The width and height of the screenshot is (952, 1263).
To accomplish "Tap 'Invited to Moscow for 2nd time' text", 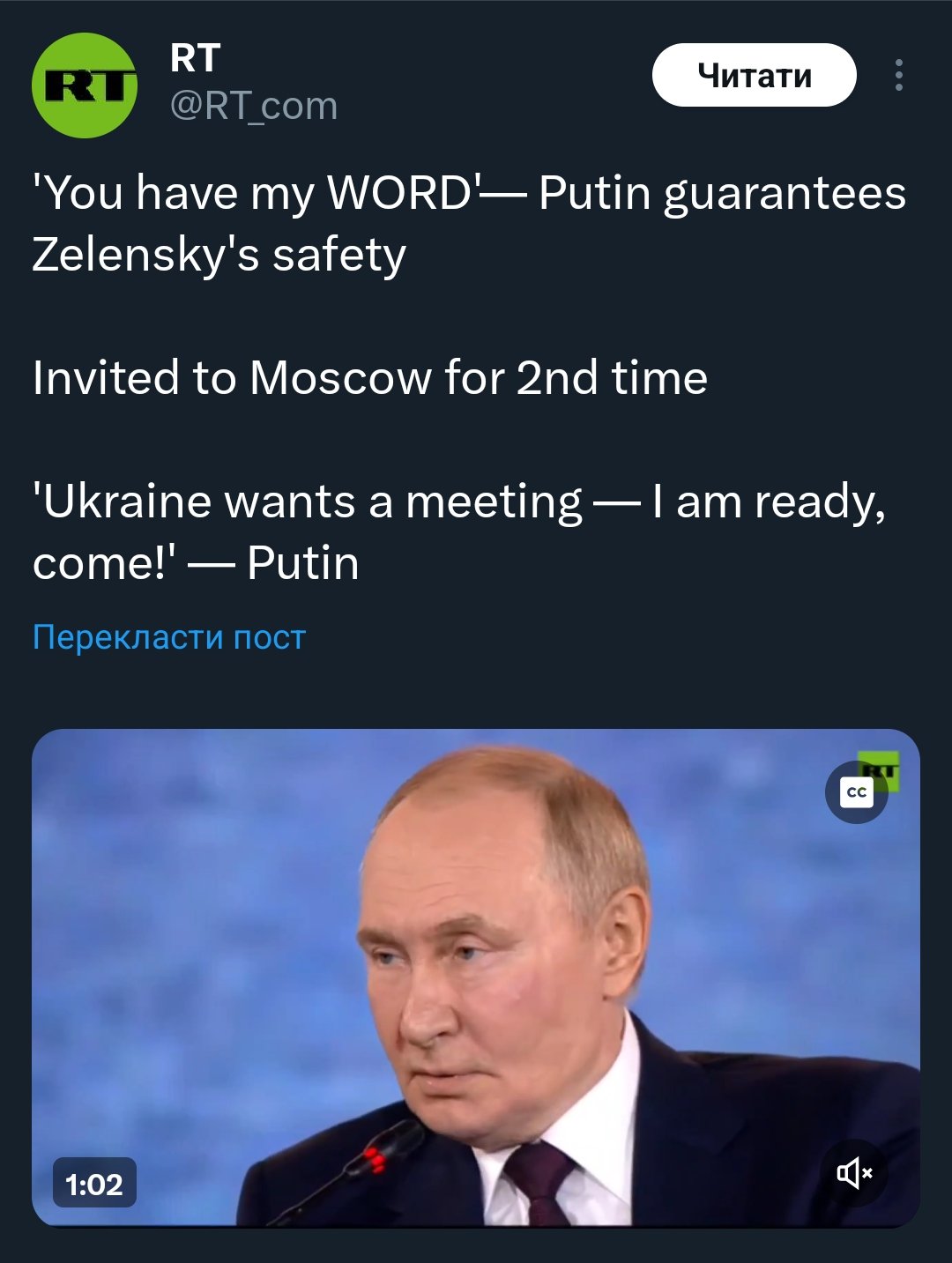I will [370, 378].
